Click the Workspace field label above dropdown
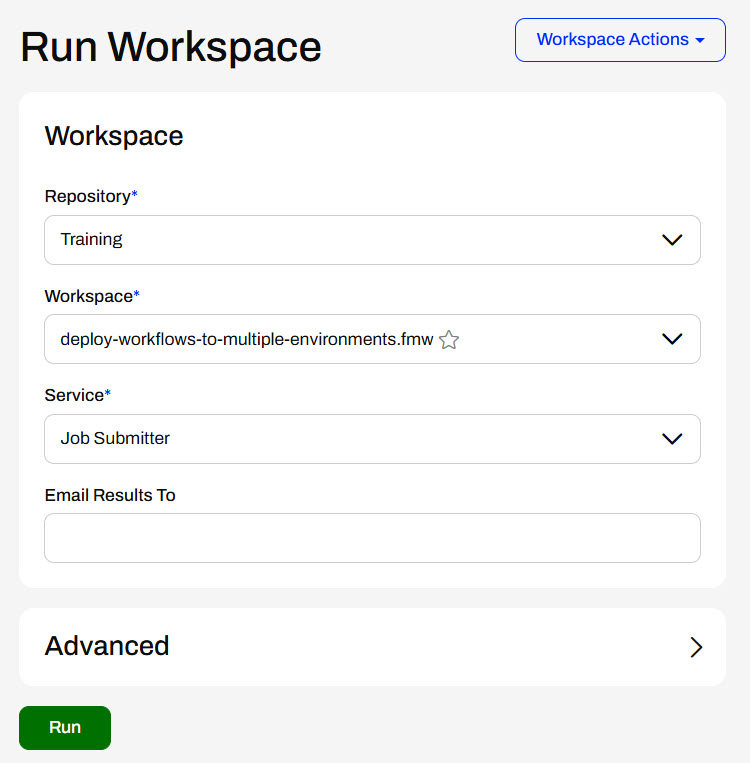This screenshot has height=763, width=750. tap(88, 296)
